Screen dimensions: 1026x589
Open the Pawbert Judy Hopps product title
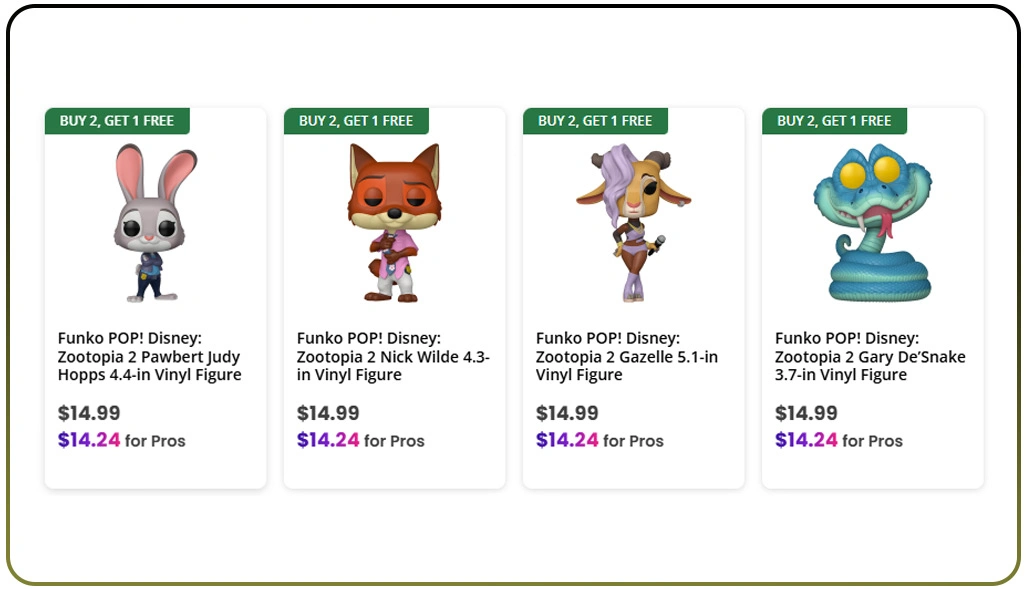tap(150, 357)
